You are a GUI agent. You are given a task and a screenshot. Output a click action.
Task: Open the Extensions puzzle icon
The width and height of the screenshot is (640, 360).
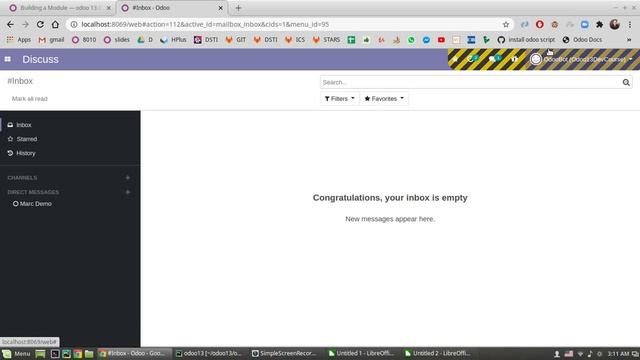click(599, 24)
